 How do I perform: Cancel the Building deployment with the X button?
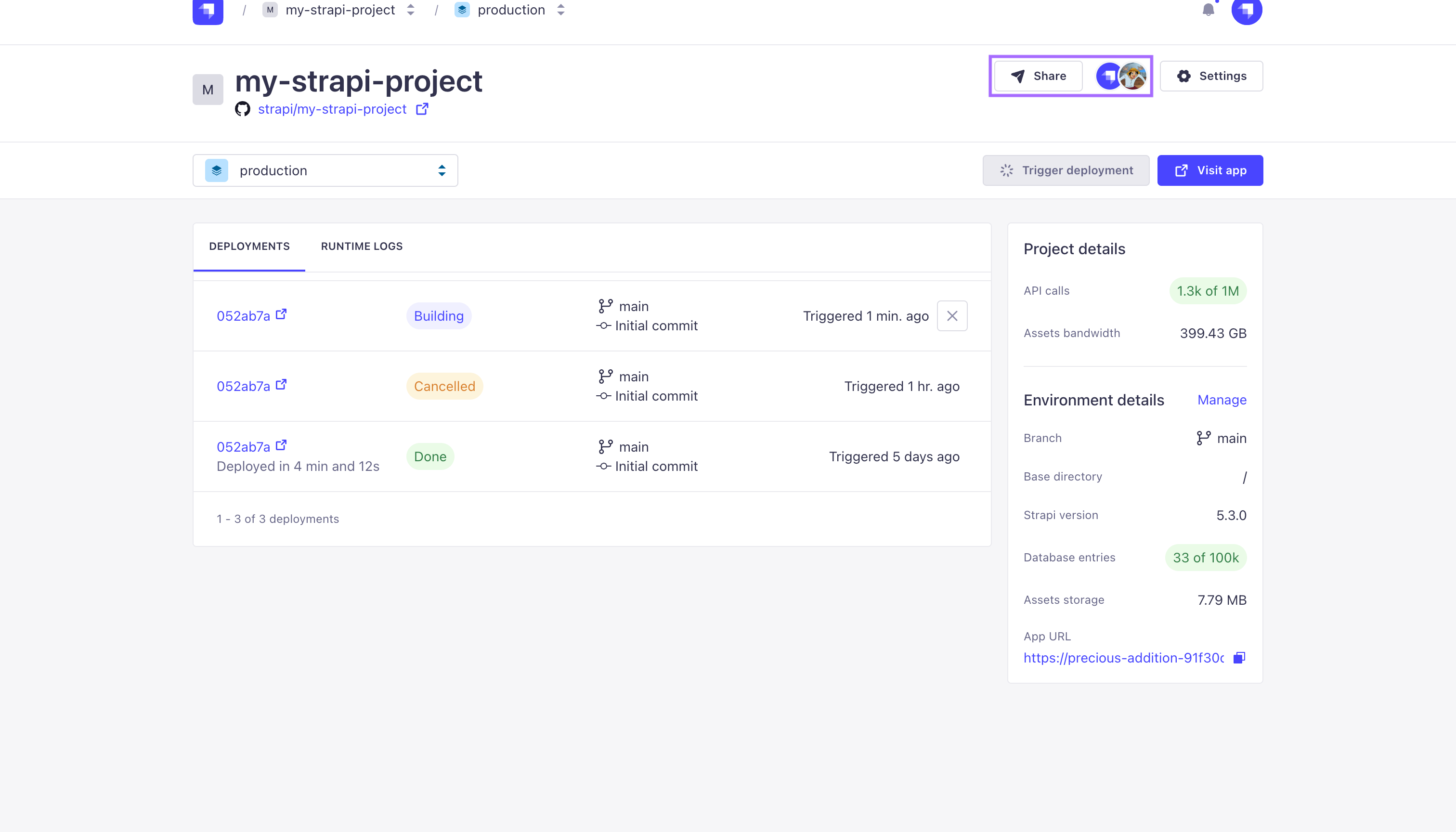952,316
